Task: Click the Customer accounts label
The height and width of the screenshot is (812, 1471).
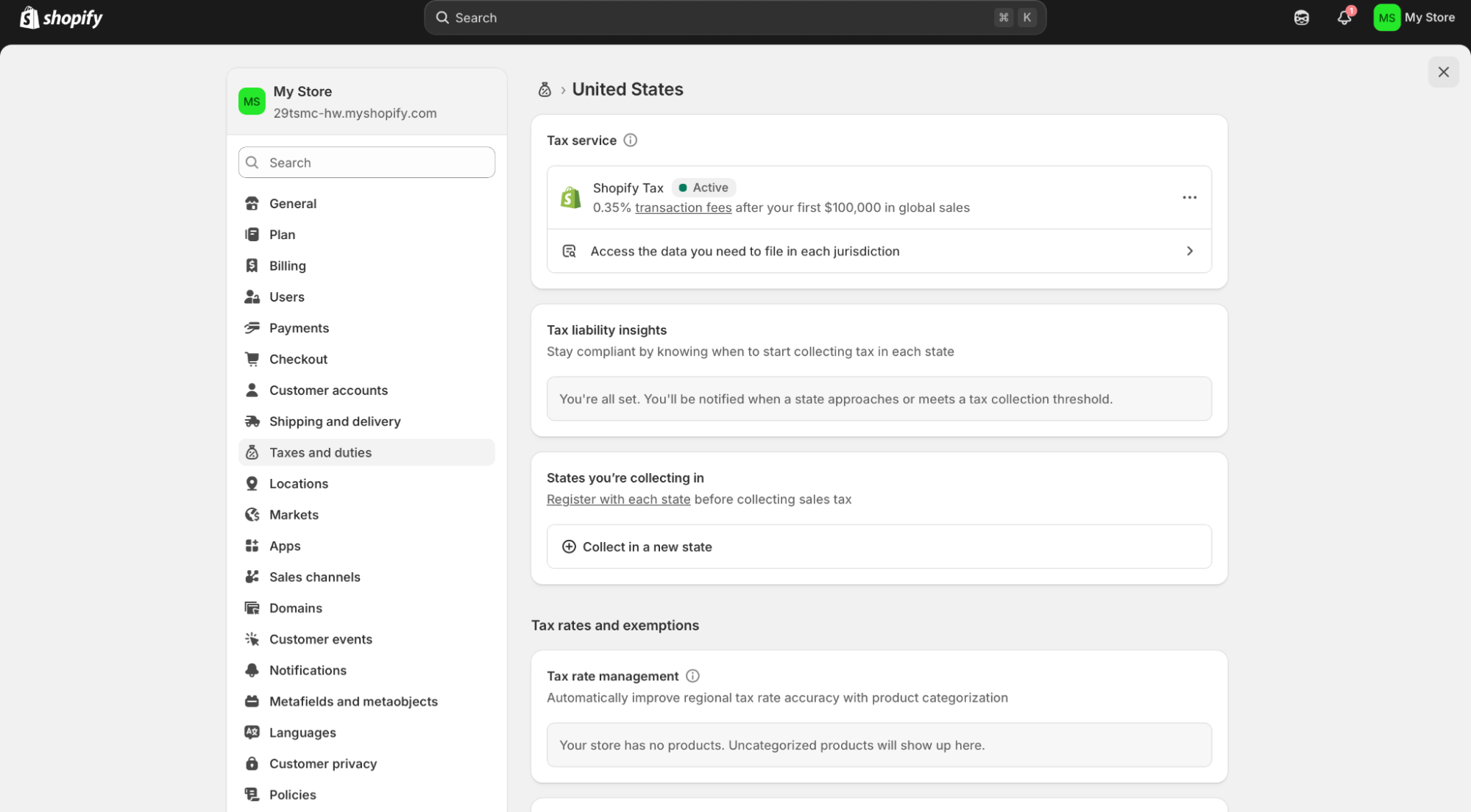Action: (328, 391)
